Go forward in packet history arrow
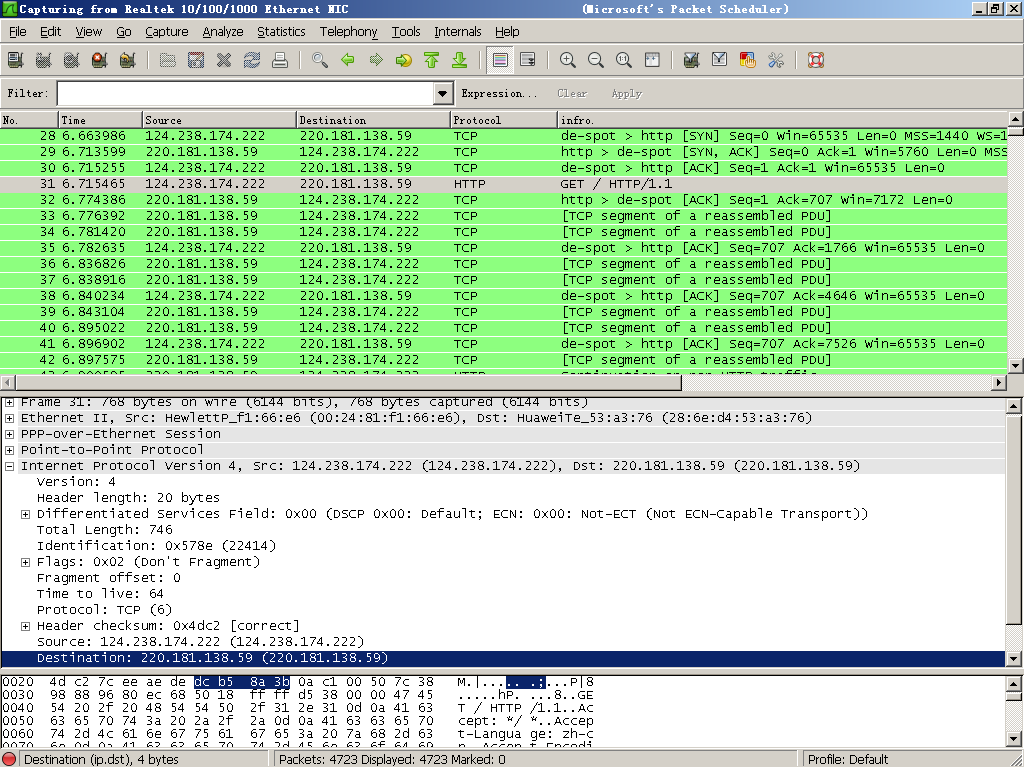This screenshot has height=768, width=1024. (x=376, y=60)
